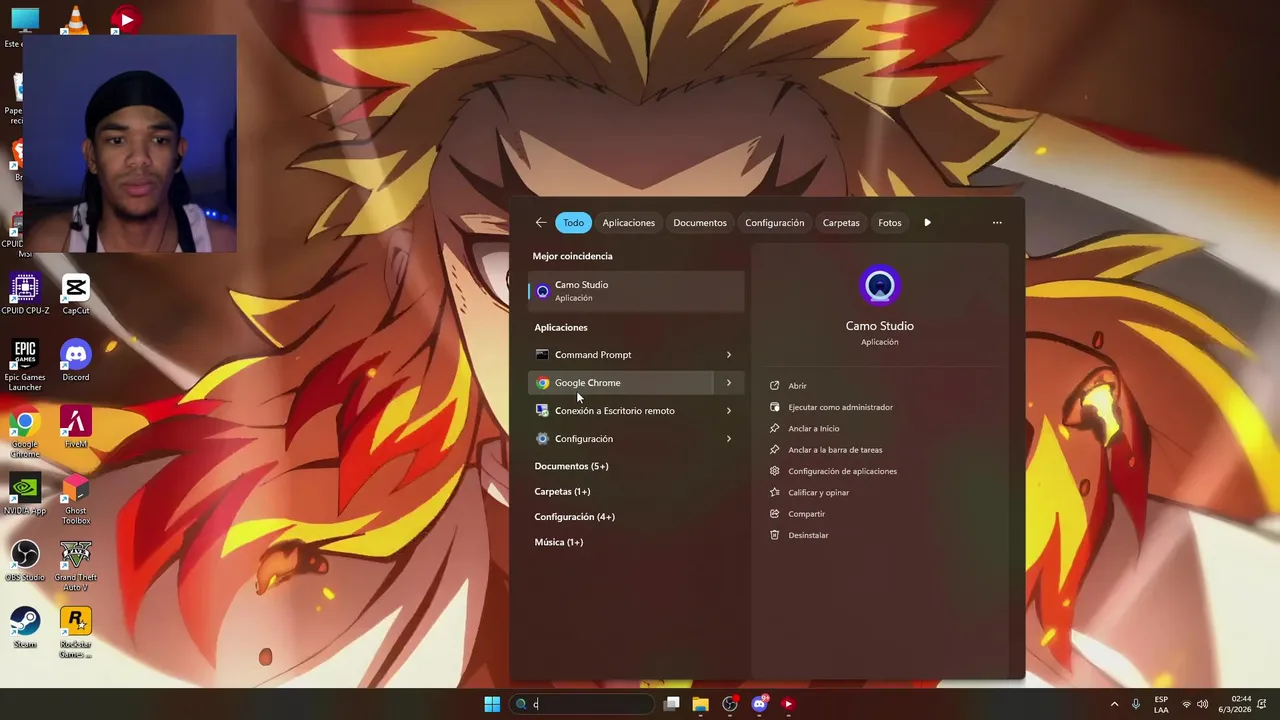Open the three-dots options menu in search

coord(997,223)
